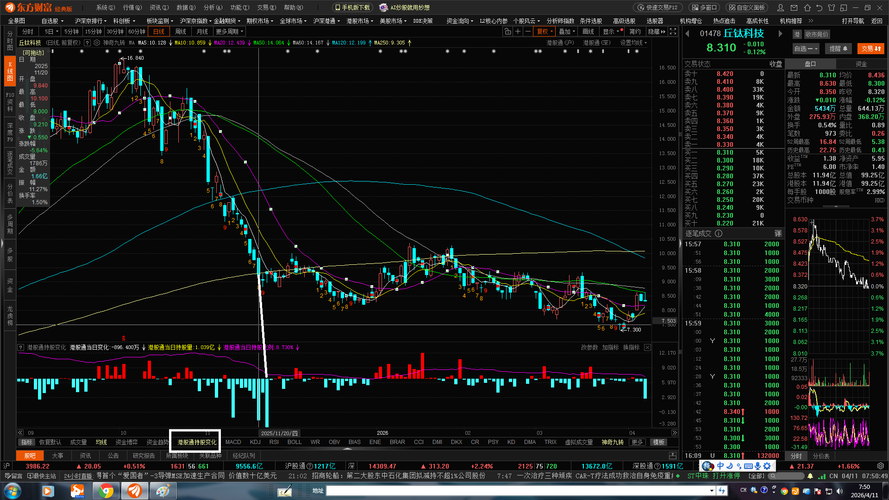Open Windows Start button

click(12, 490)
